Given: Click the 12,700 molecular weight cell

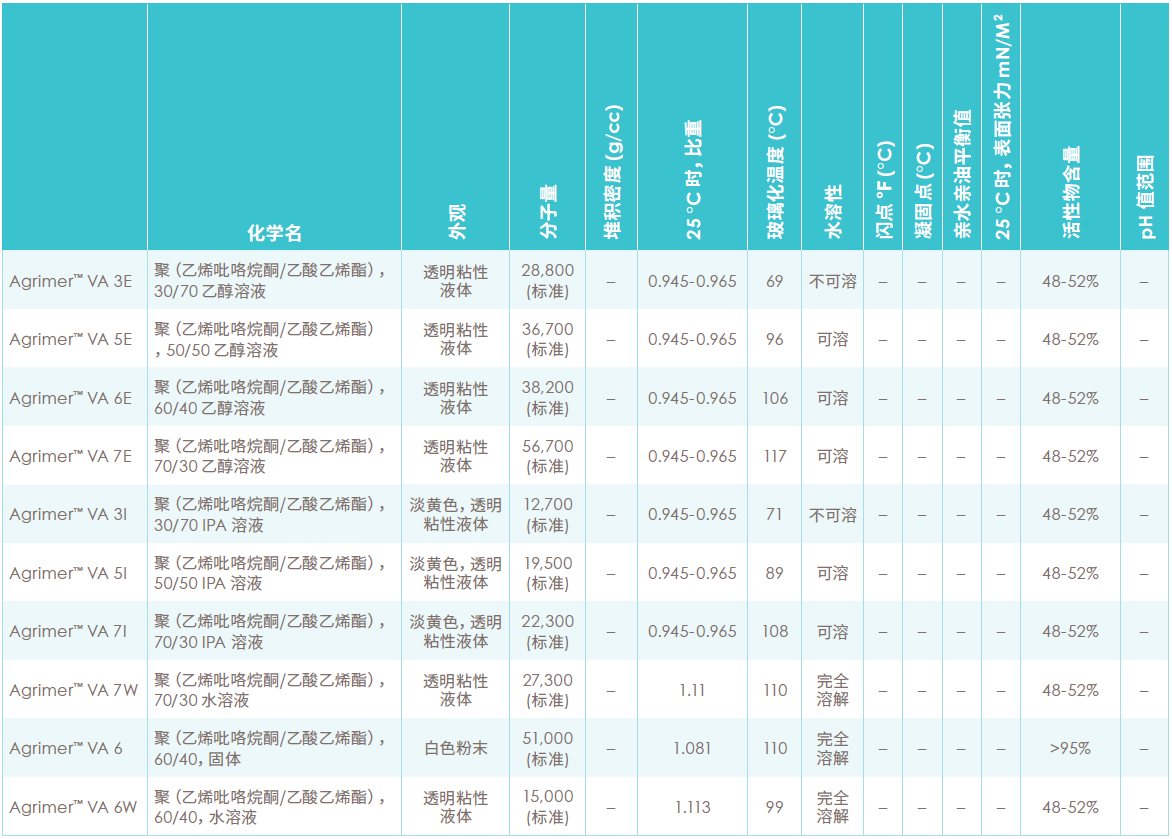Looking at the screenshot, I should [547, 514].
